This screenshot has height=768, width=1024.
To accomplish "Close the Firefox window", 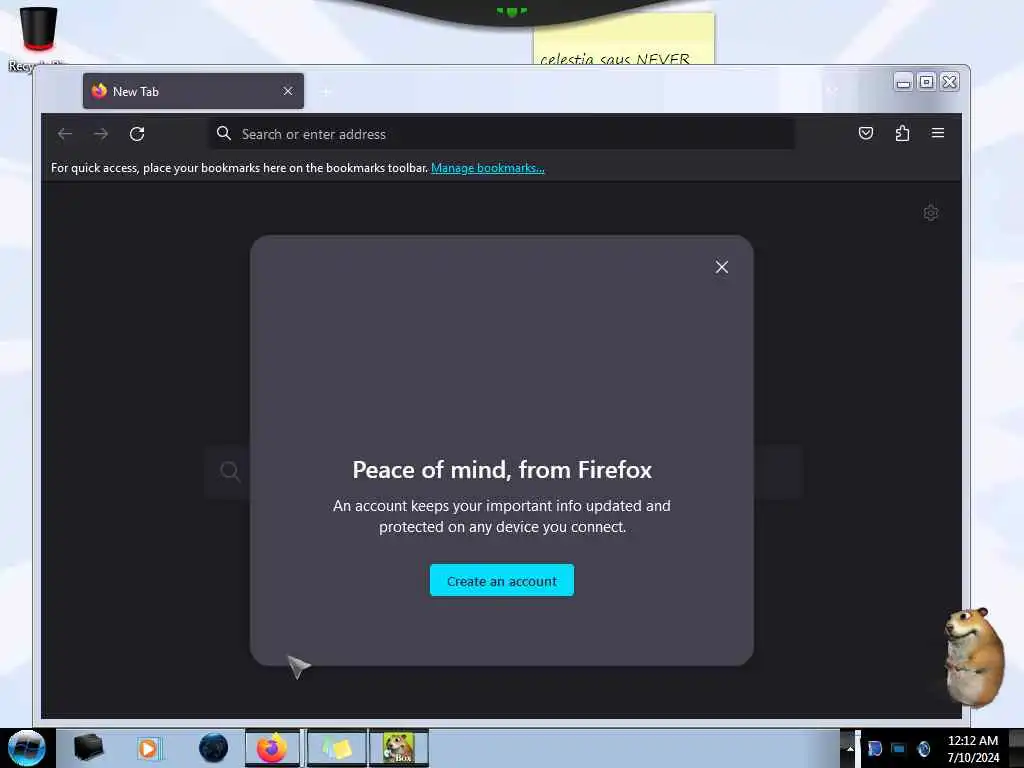I will click(950, 82).
